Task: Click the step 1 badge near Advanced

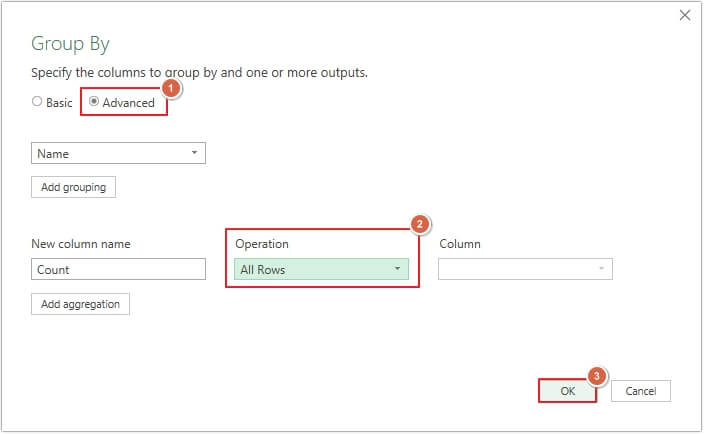Action: tap(170, 89)
